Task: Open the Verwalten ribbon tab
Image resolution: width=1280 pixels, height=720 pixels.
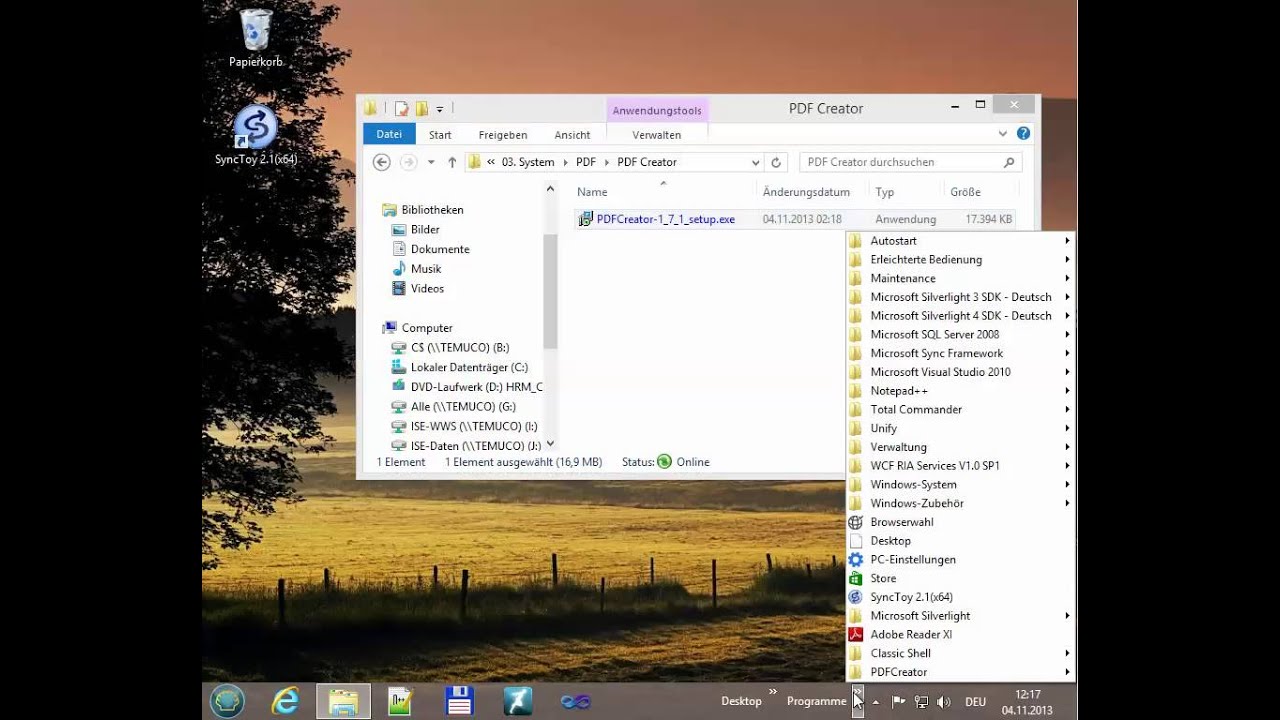Action: pos(657,134)
